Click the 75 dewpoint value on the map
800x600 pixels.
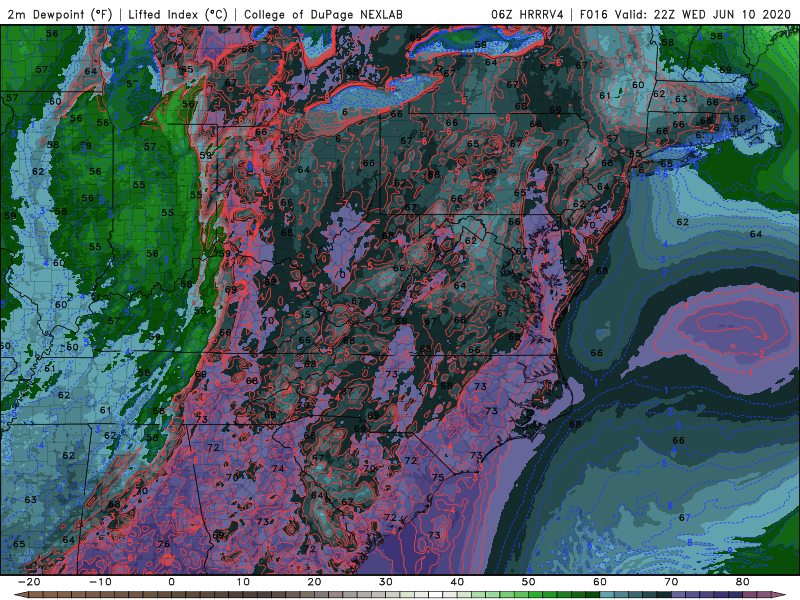coord(438,478)
